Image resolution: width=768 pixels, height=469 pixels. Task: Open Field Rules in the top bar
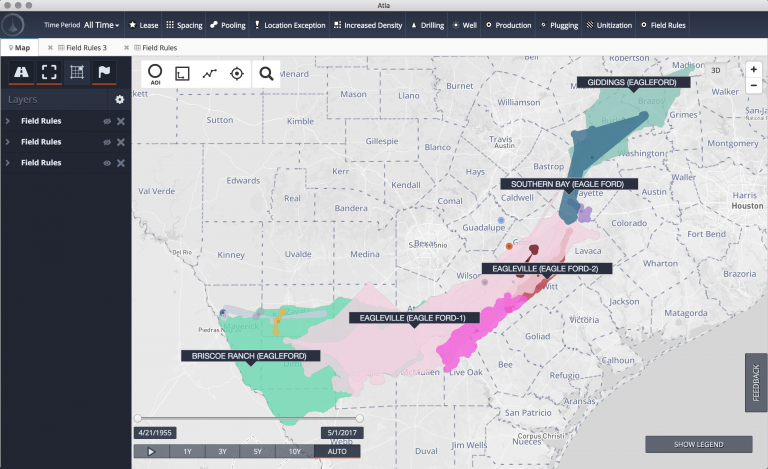click(x=663, y=25)
